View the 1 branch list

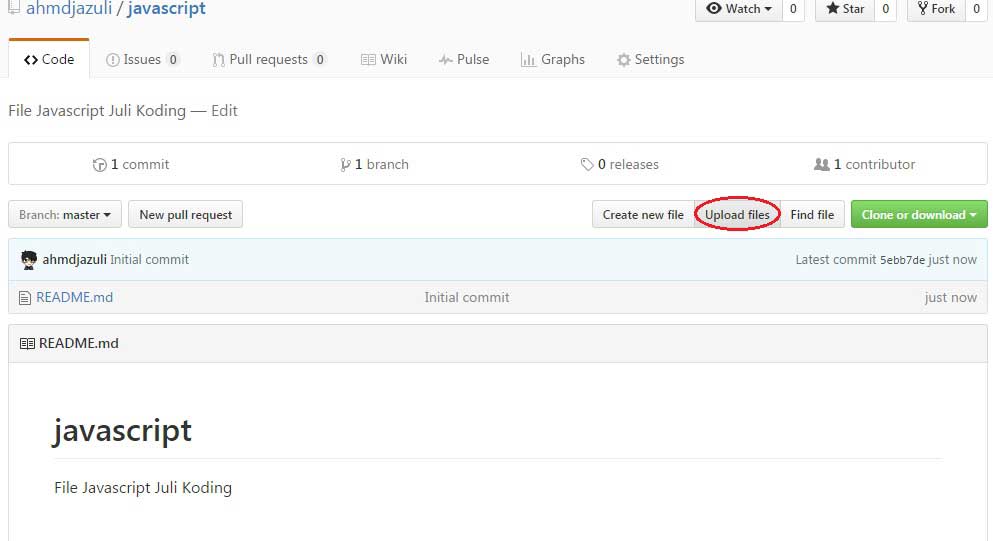(x=374, y=165)
